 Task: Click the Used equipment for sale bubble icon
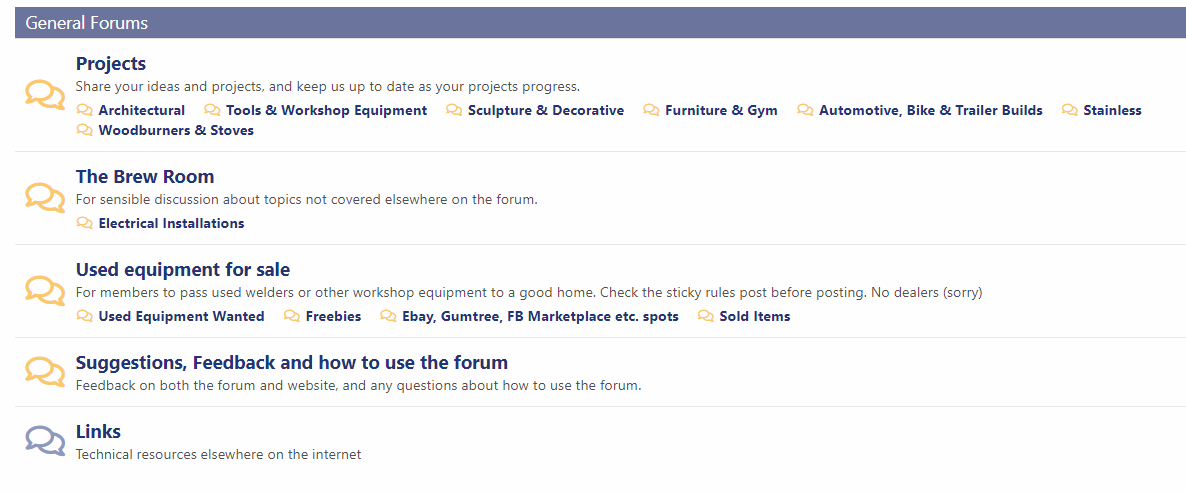click(x=45, y=290)
